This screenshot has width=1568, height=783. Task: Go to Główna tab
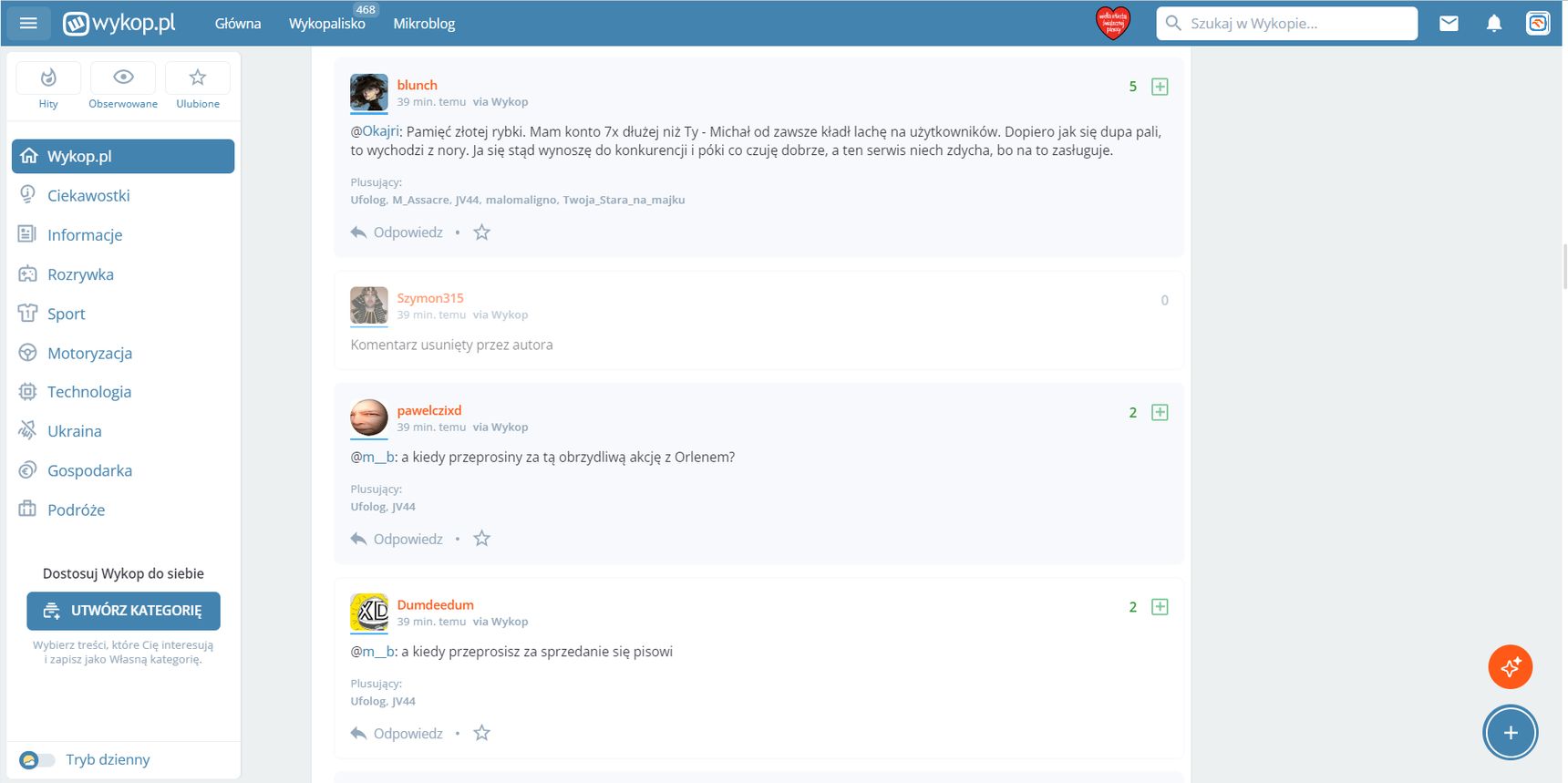(238, 24)
